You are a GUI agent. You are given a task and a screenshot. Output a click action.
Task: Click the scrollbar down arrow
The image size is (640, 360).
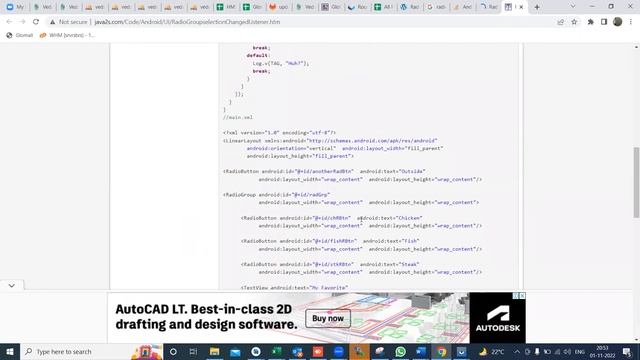[x=636, y=340]
